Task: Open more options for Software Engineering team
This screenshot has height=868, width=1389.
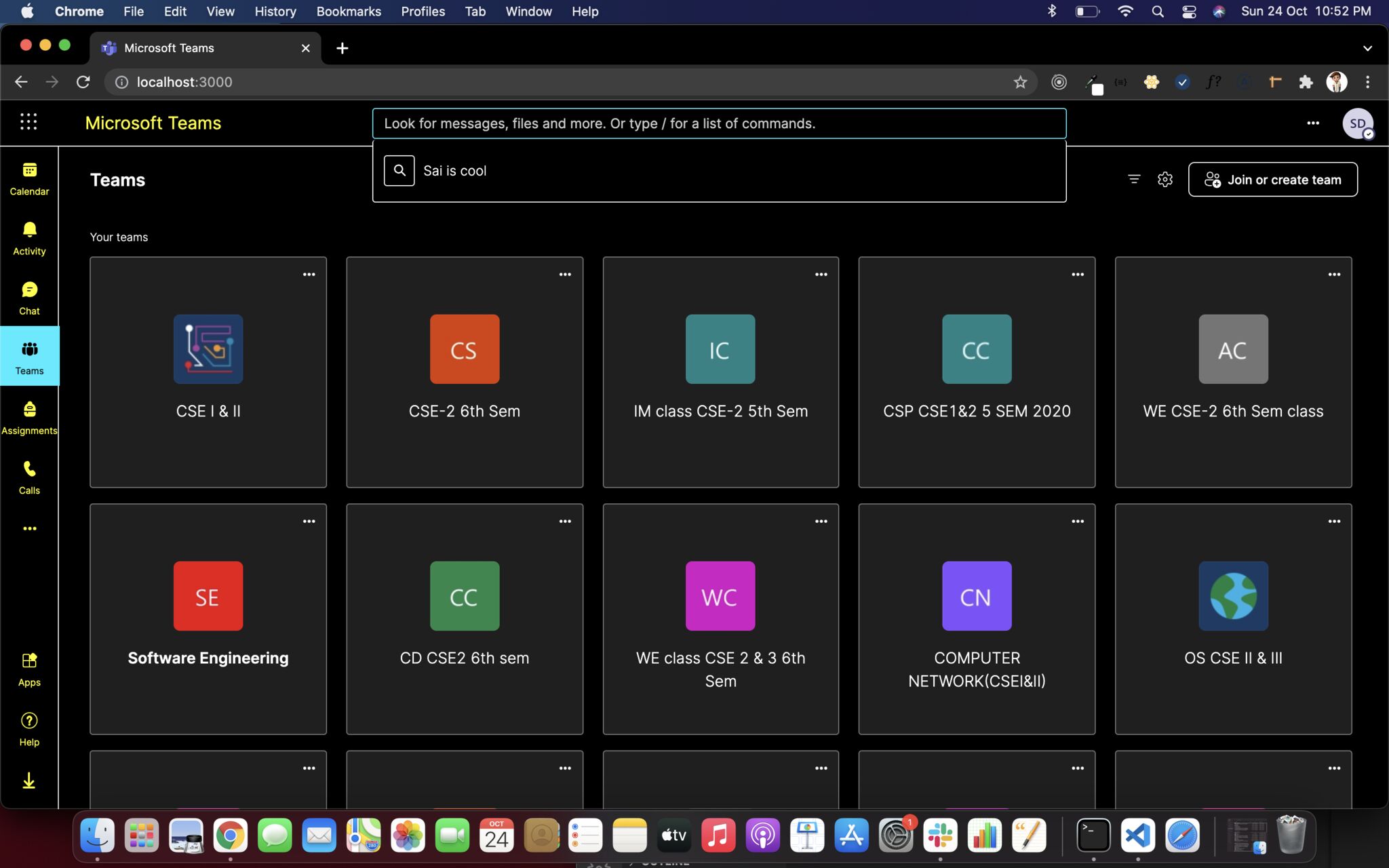Action: 309,521
